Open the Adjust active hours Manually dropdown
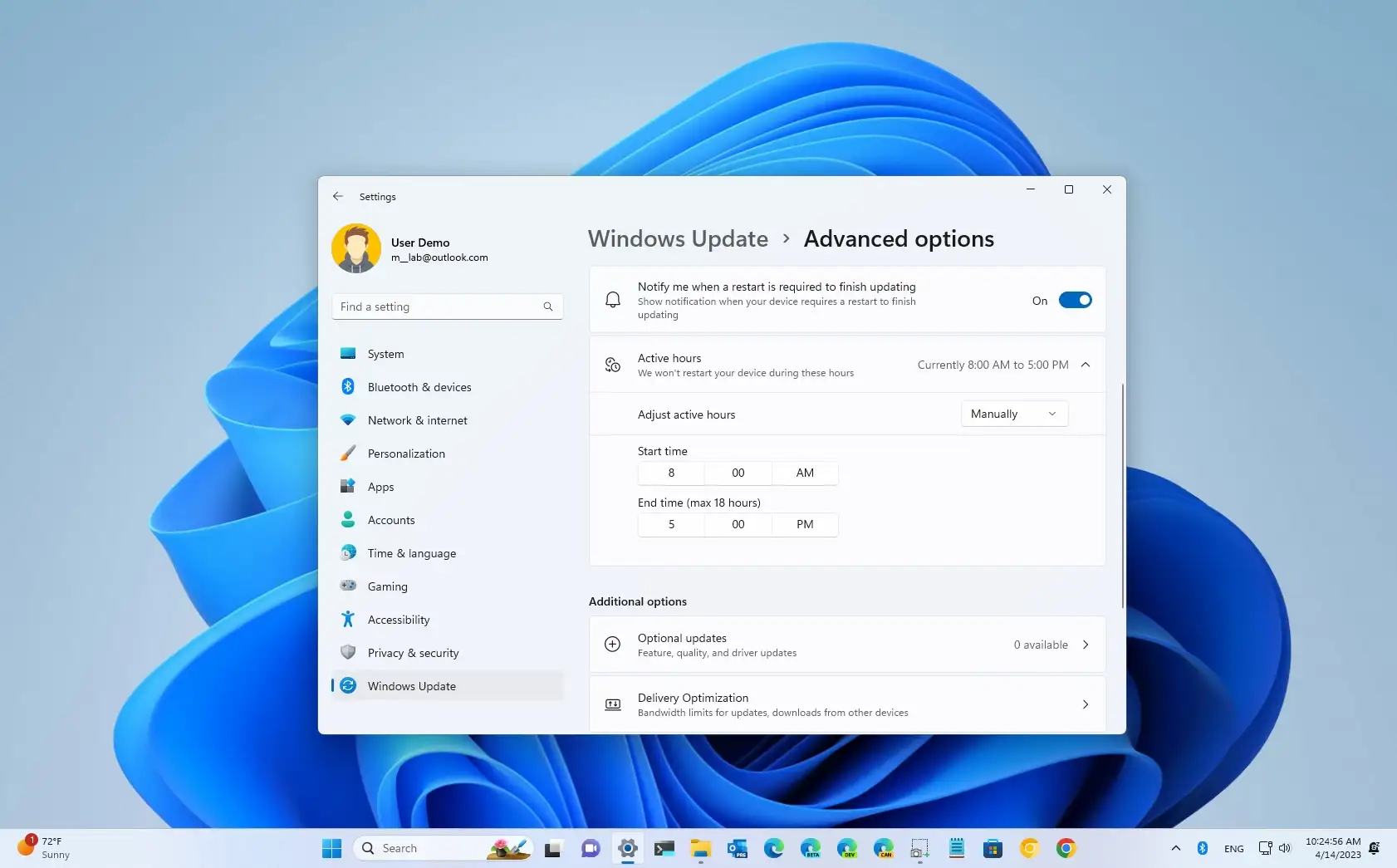 pyautogui.click(x=1014, y=414)
